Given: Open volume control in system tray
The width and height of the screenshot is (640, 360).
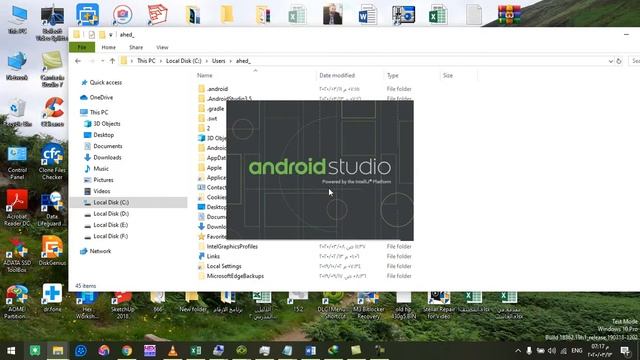Looking at the screenshot, I should coord(552,351).
